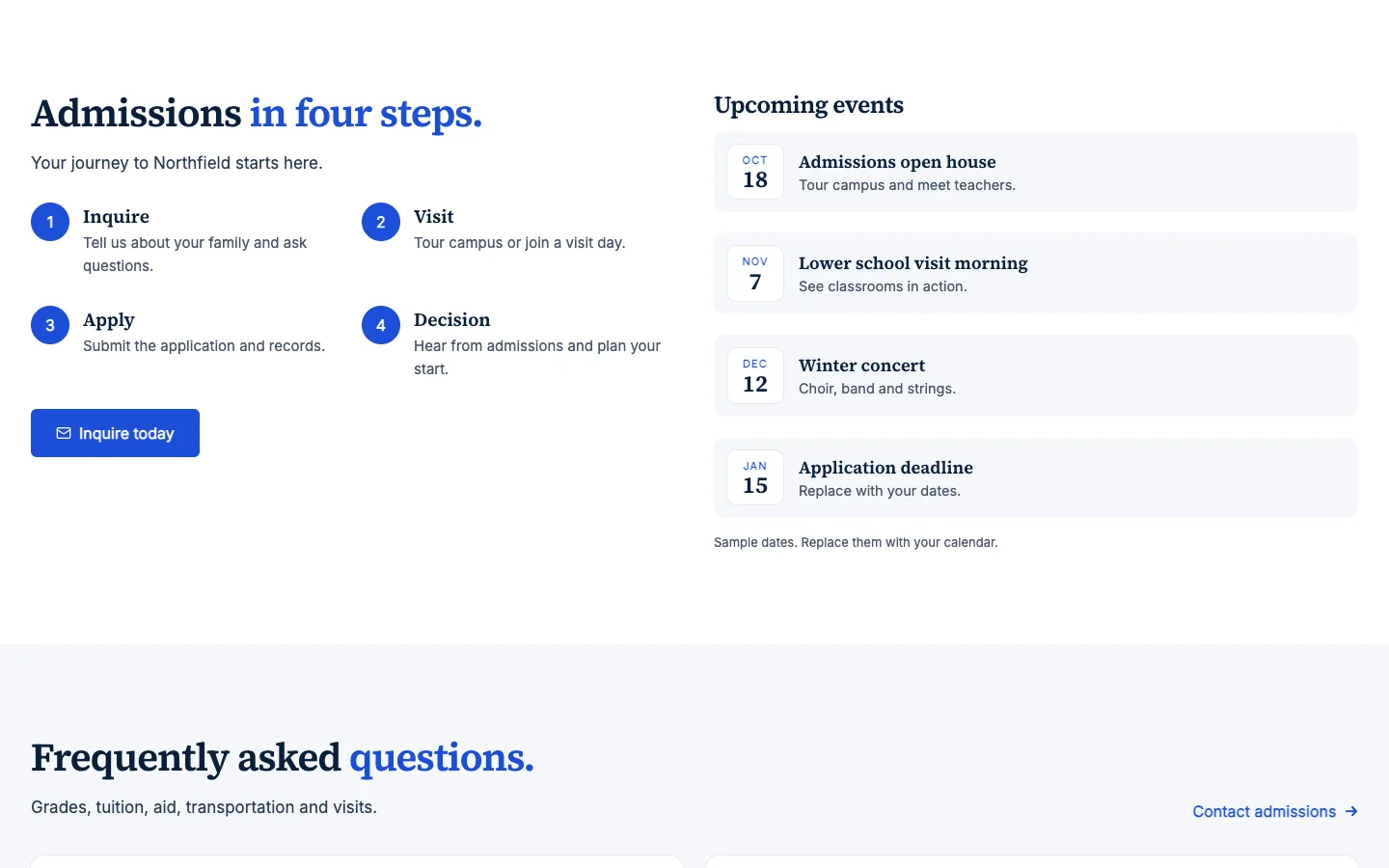Open the Admissions open house event card
The height and width of the screenshot is (868, 1389).
(x=1036, y=172)
